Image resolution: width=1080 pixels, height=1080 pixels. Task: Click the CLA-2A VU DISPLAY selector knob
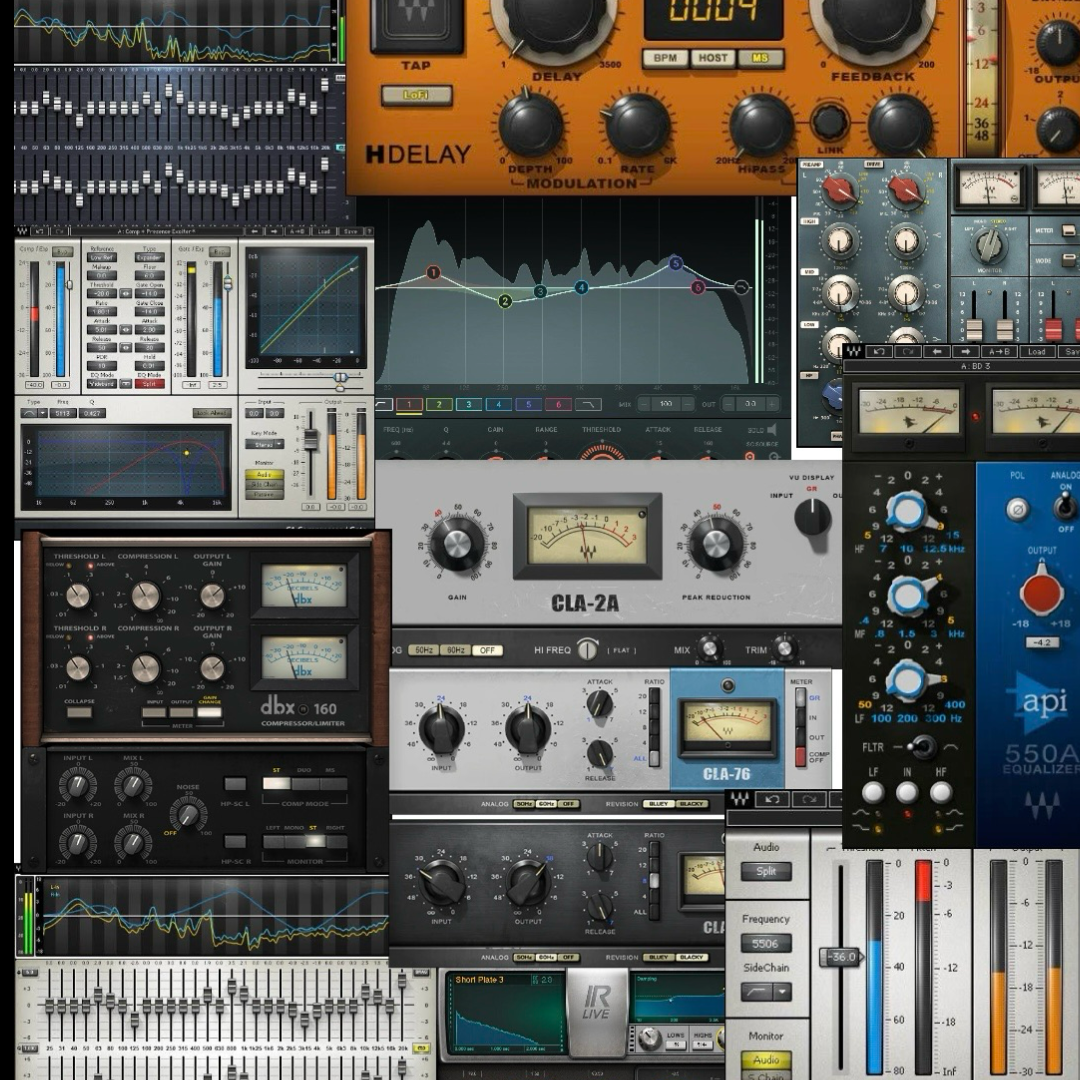(813, 517)
